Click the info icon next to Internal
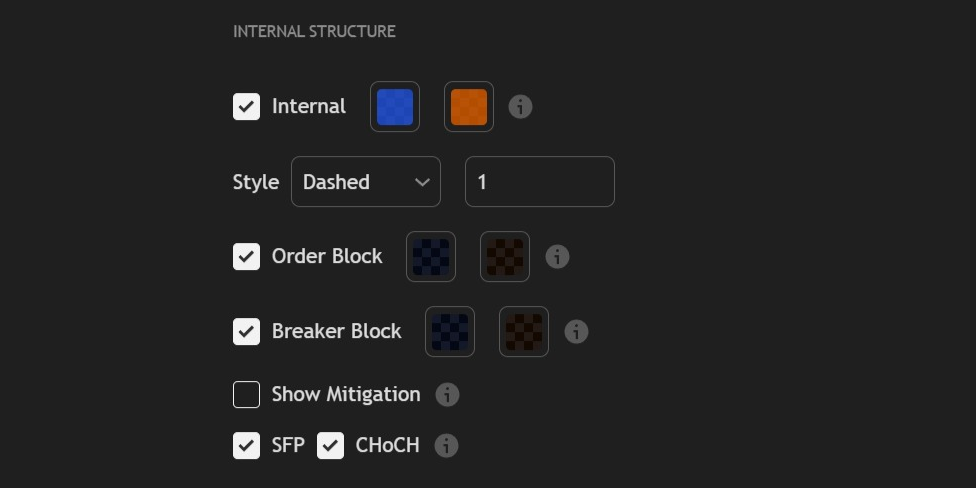This screenshot has width=976, height=488. click(520, 107)
